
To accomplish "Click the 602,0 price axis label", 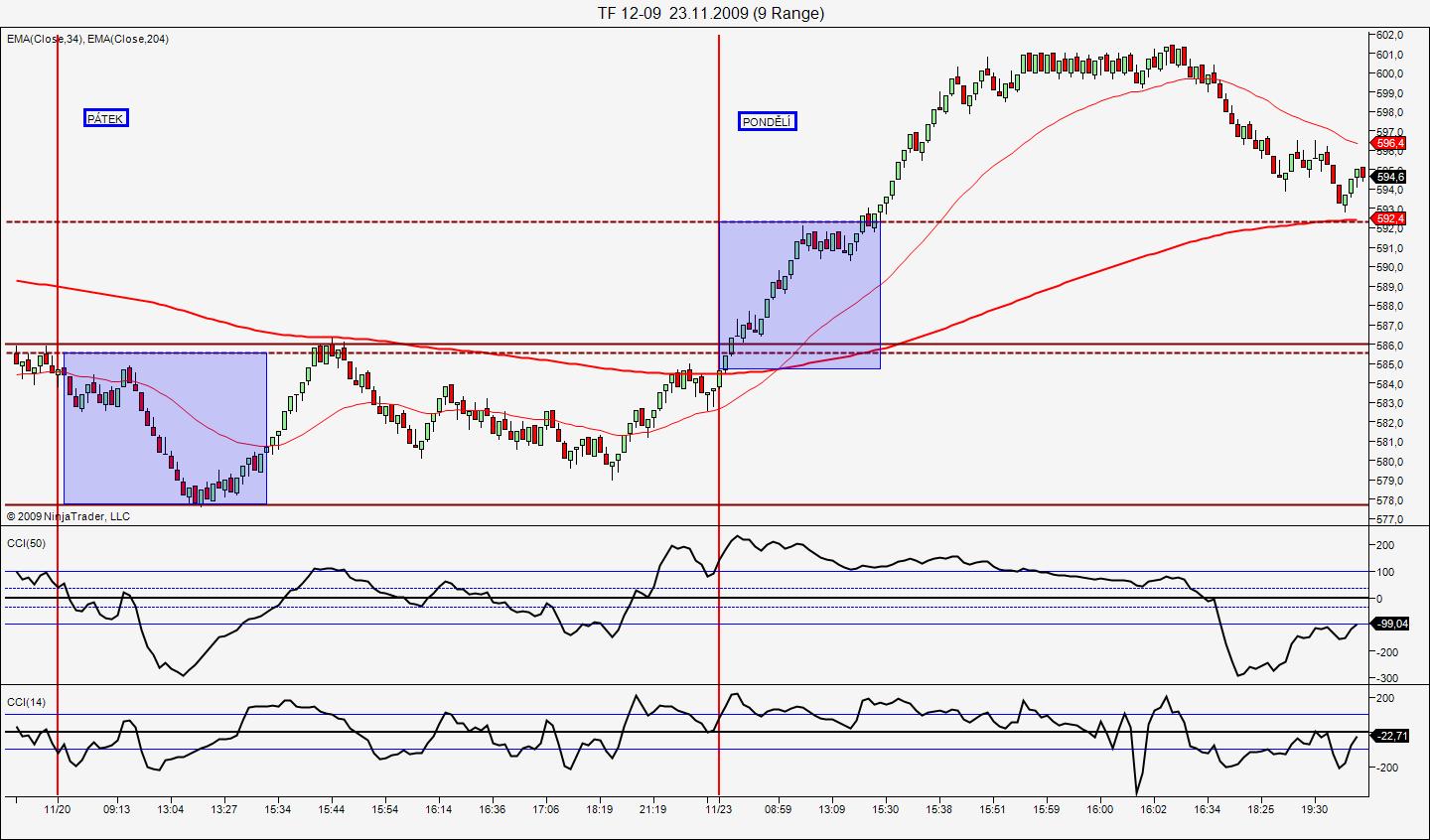I will pos(1389,35).
